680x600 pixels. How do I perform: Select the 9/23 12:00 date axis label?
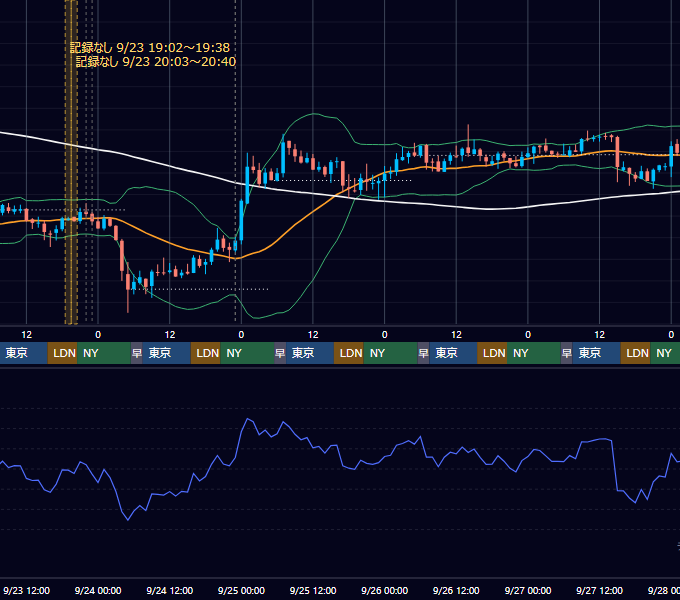(x=26, y=590)
